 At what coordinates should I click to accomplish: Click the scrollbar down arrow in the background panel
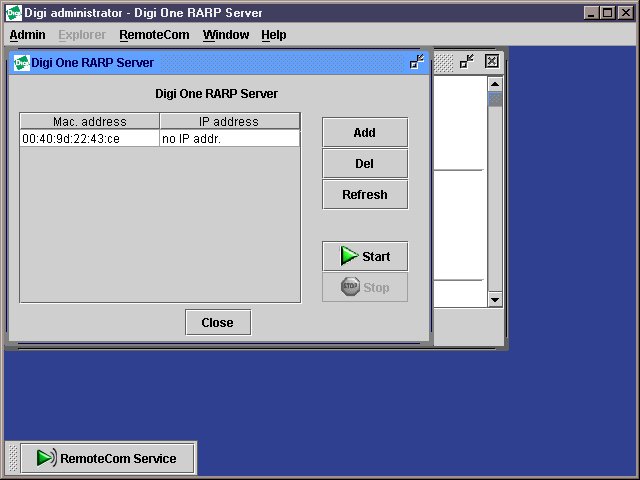click(495, 300)
